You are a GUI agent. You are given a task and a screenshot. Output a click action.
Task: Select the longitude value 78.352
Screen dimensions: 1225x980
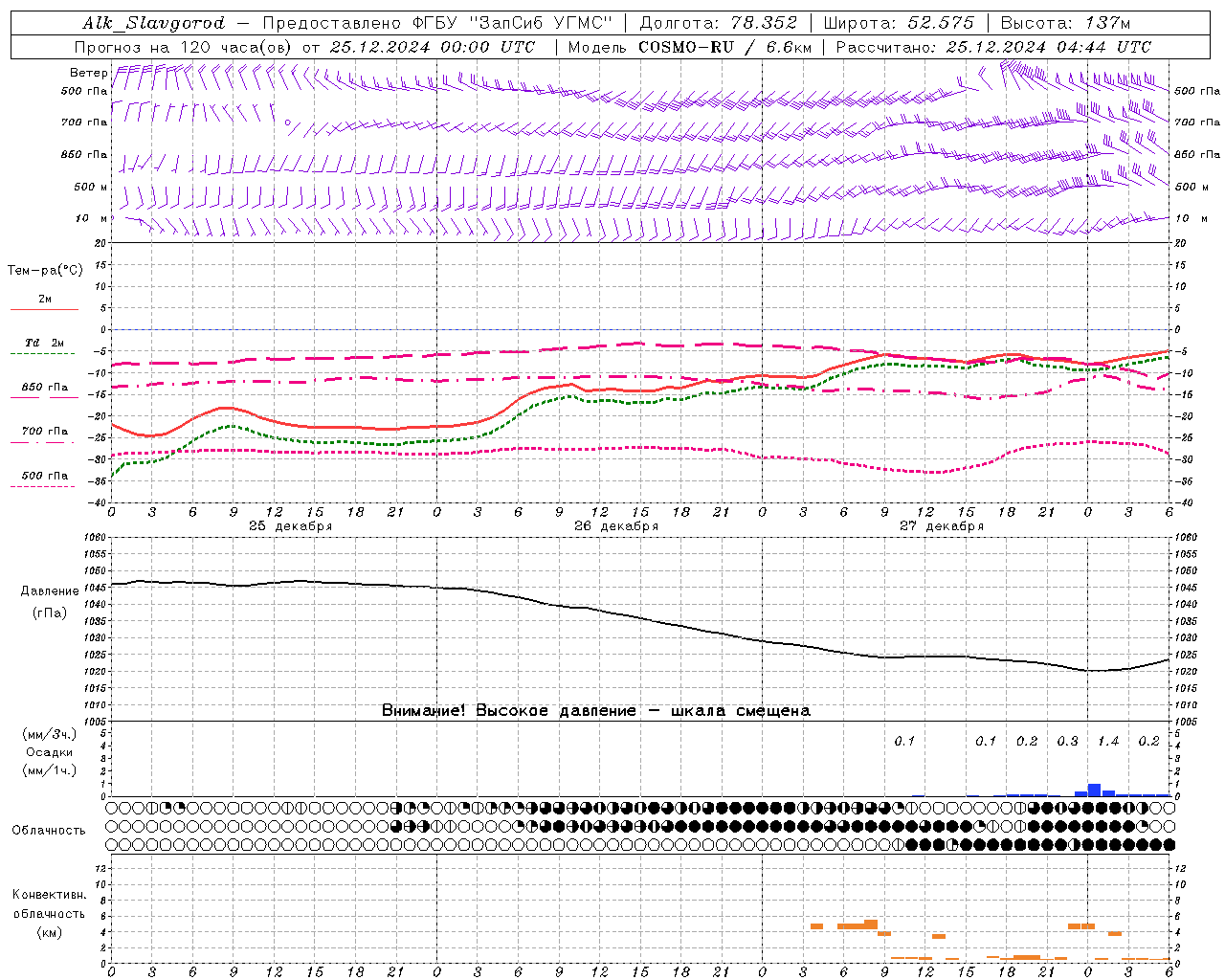coord(766,23)
